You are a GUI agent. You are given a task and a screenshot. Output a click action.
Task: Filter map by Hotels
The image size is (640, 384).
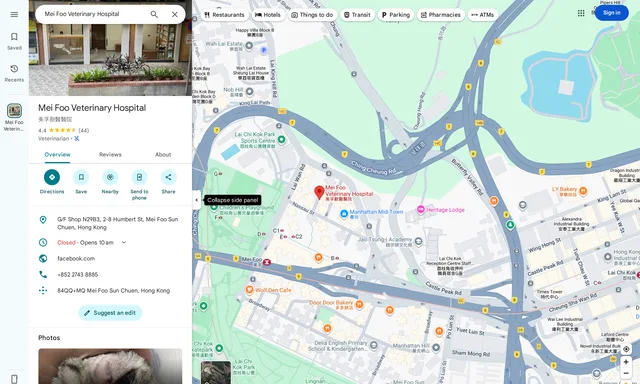click(x=268, y=15)
